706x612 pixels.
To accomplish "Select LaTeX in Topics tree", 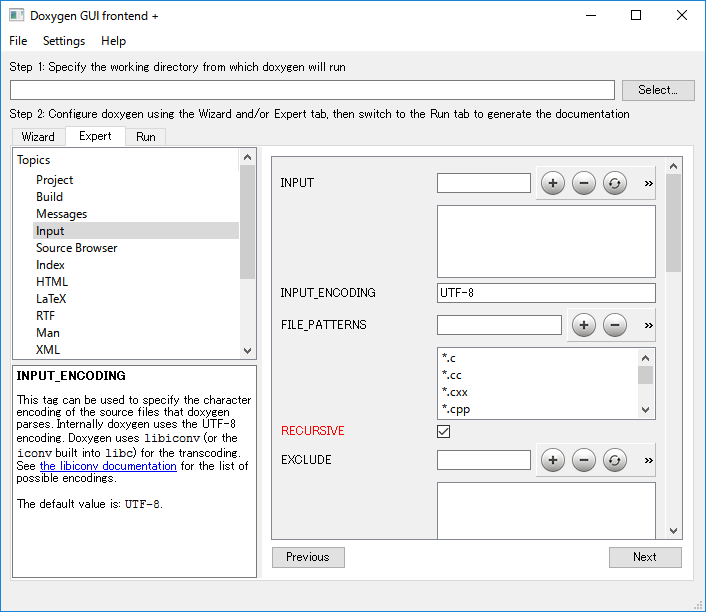I will [x=51, y=299].
